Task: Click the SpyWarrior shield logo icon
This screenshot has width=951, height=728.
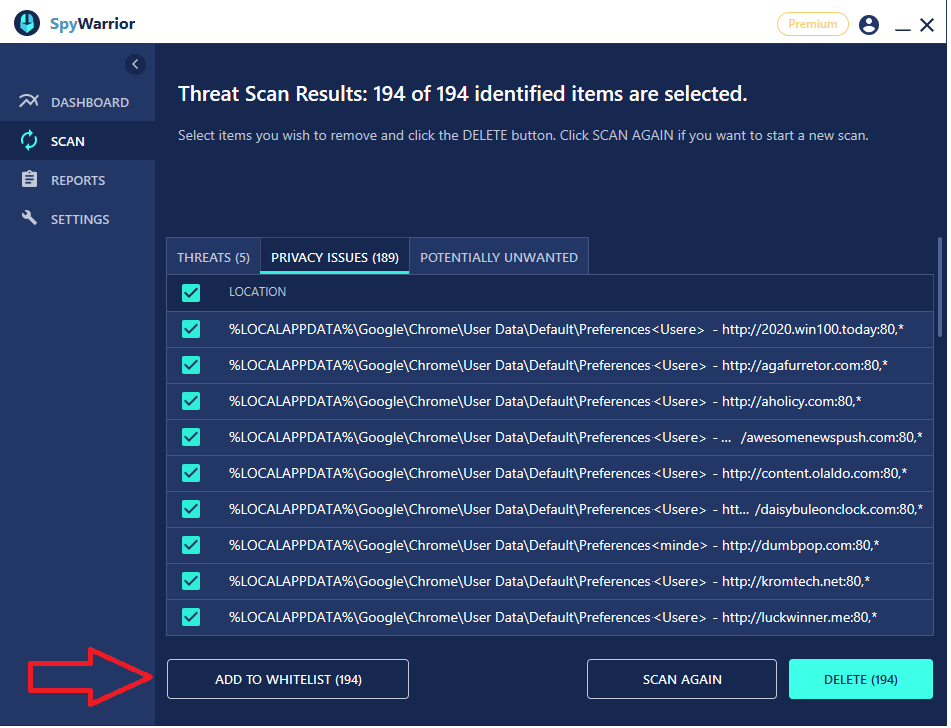Action: (x=27, y=24)
